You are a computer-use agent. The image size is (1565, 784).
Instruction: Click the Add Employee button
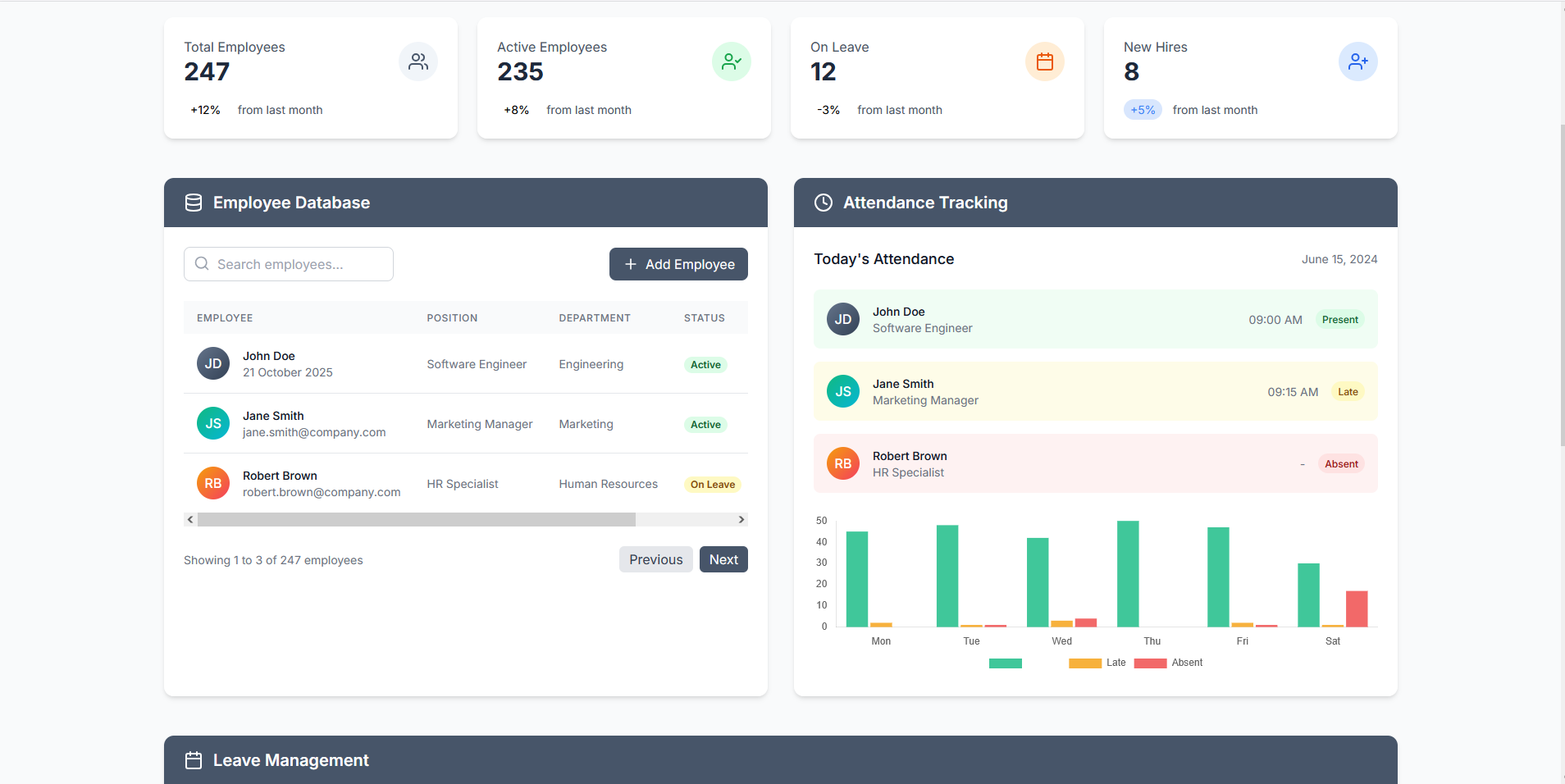(678, 264)
